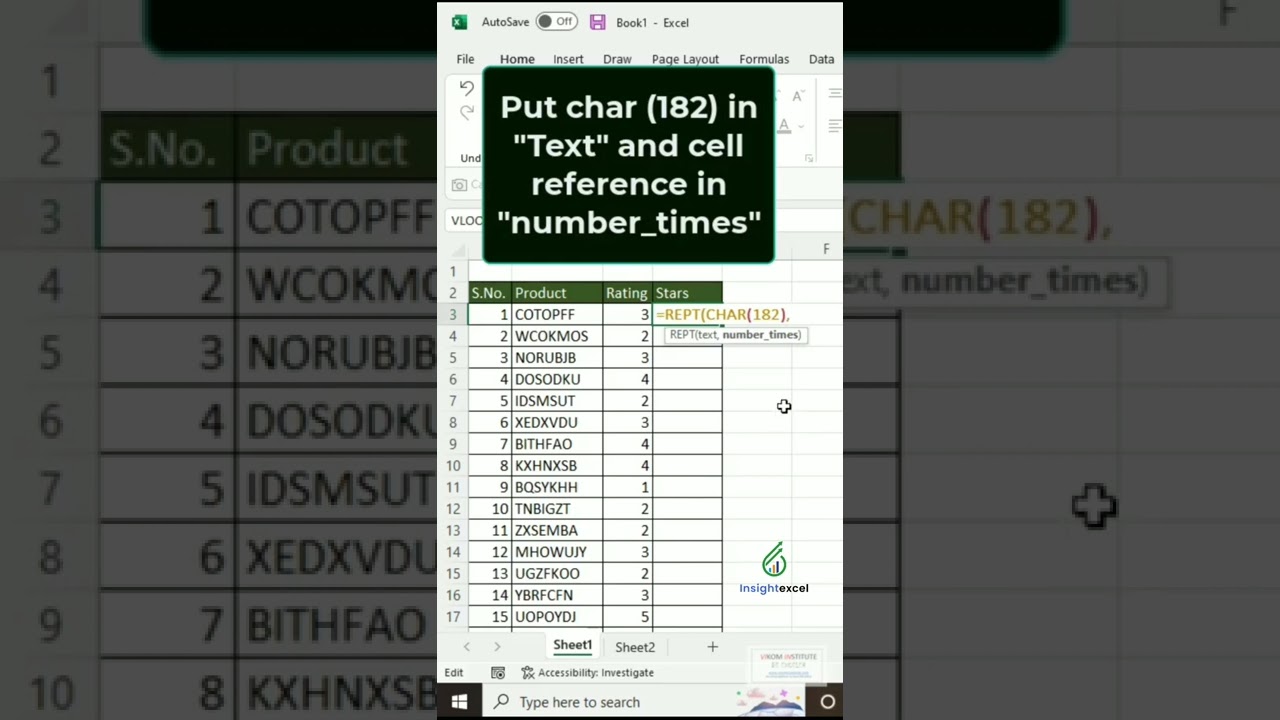Viewport: 1280px width, 720px height.
Task: Select the TNBIGZT product cell
Action: (x=557, y=509)
